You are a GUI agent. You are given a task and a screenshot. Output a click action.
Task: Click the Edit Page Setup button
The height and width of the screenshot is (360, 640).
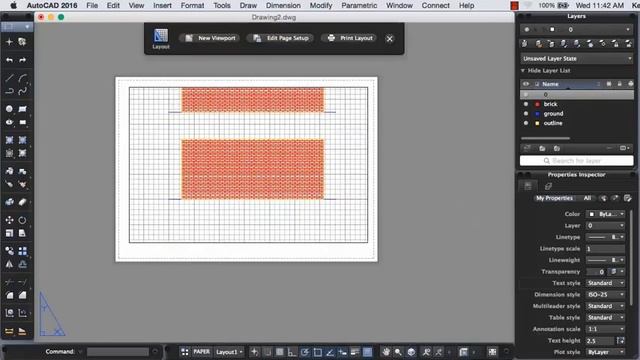281,38
